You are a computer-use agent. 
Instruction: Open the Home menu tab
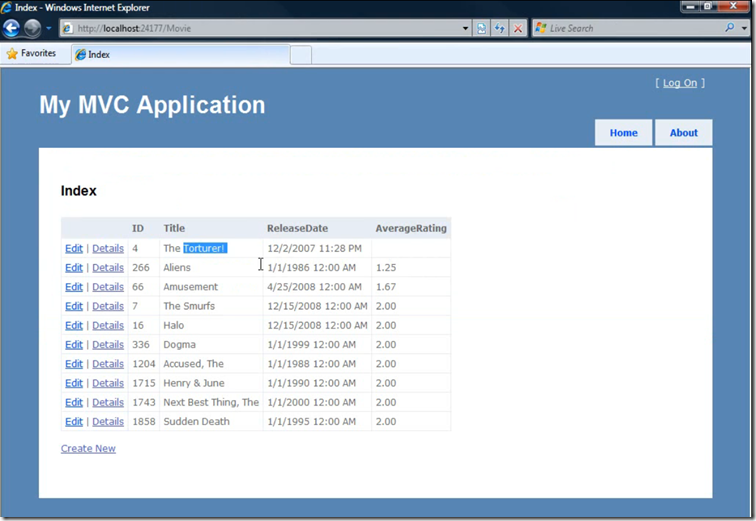623,133
